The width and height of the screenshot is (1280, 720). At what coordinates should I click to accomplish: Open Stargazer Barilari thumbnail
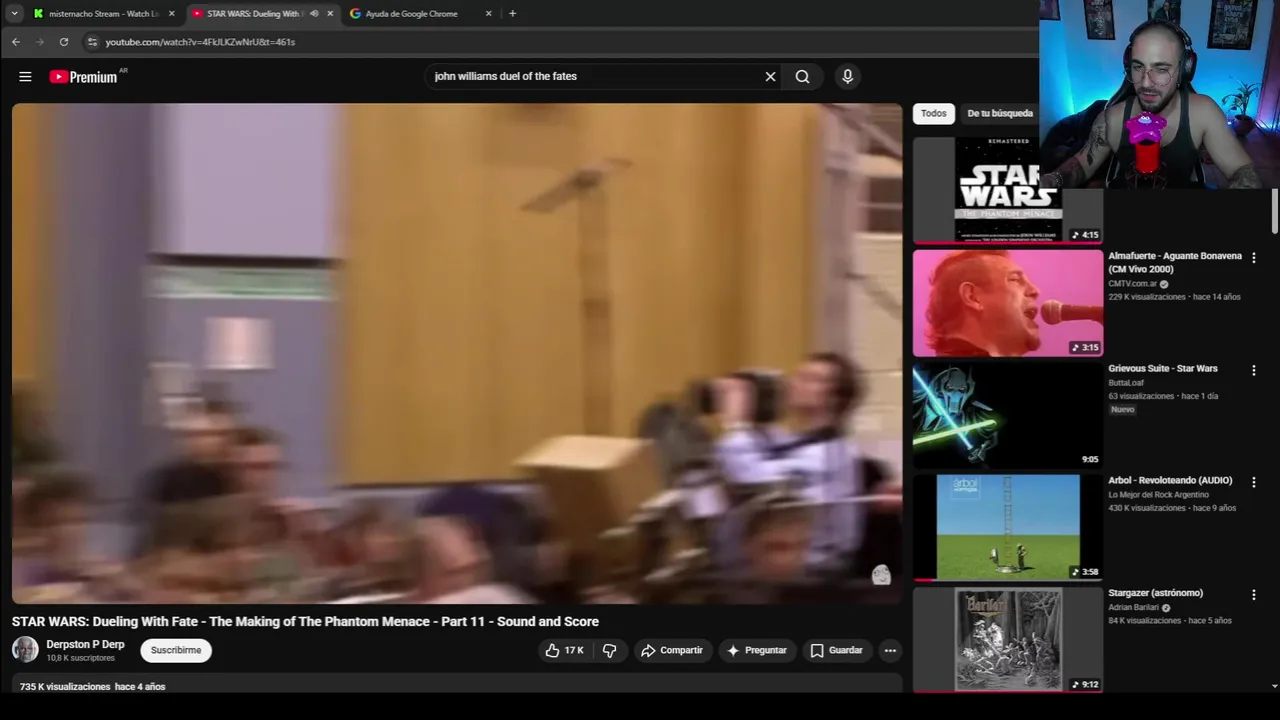(1007, 639)
